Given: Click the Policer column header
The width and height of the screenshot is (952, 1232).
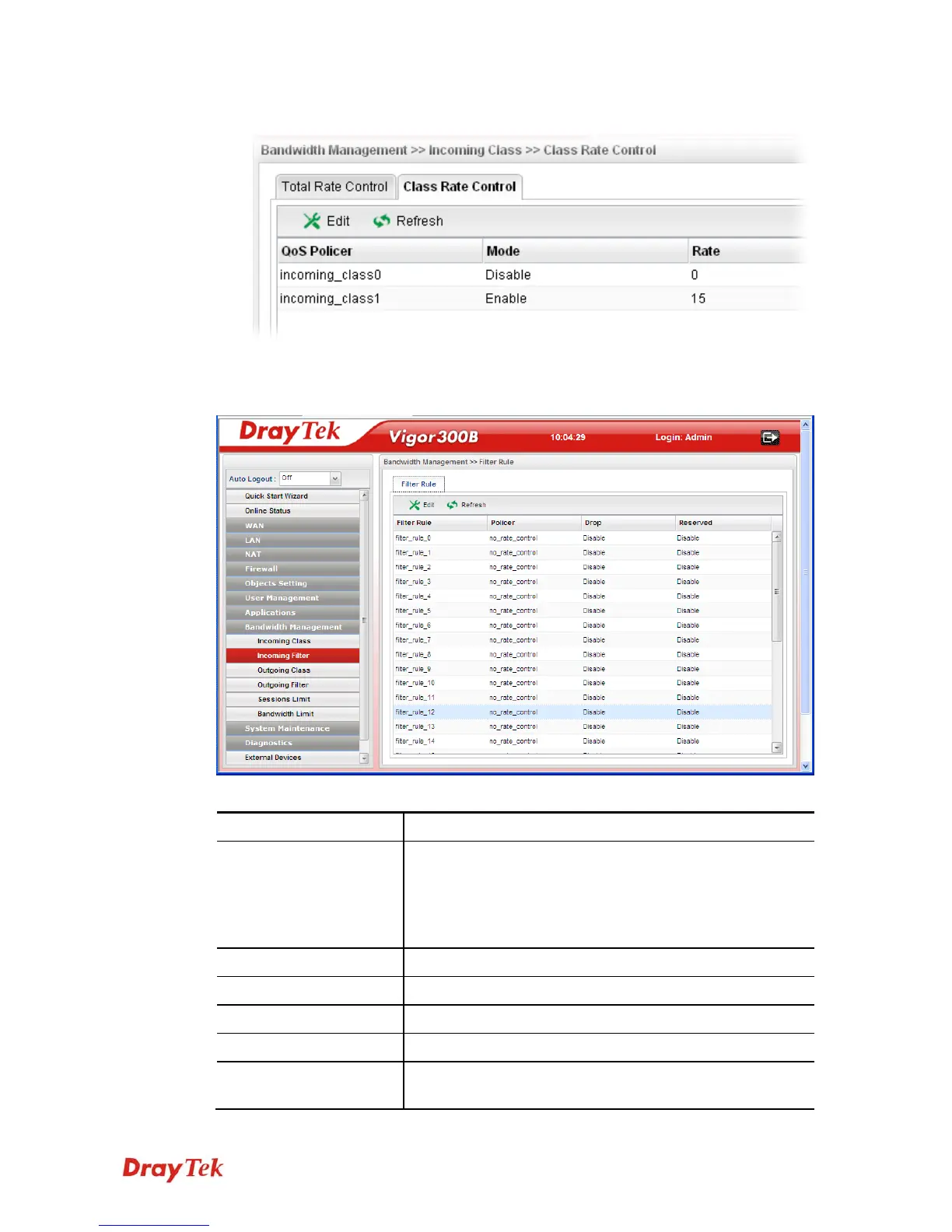Looking at the screenshot, I should (534, 523).
